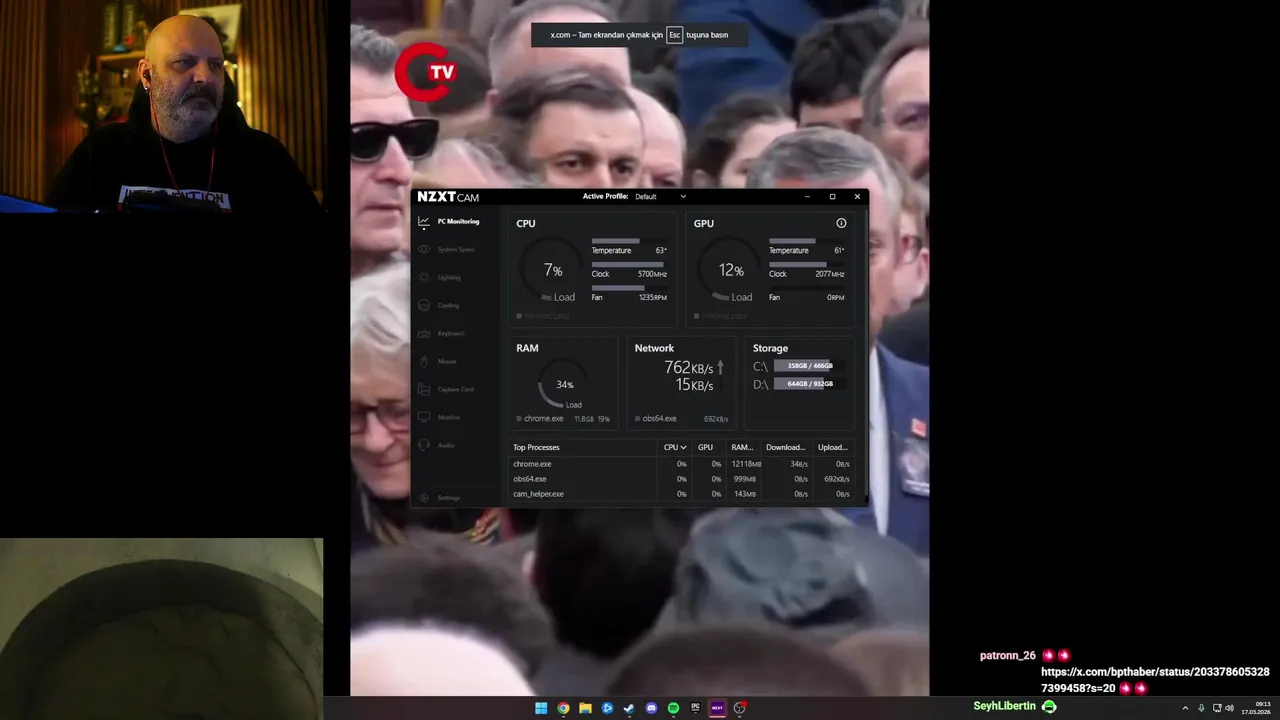Click the Network 15 KB/s download value
1280x720 pixels.
(694, 385)
